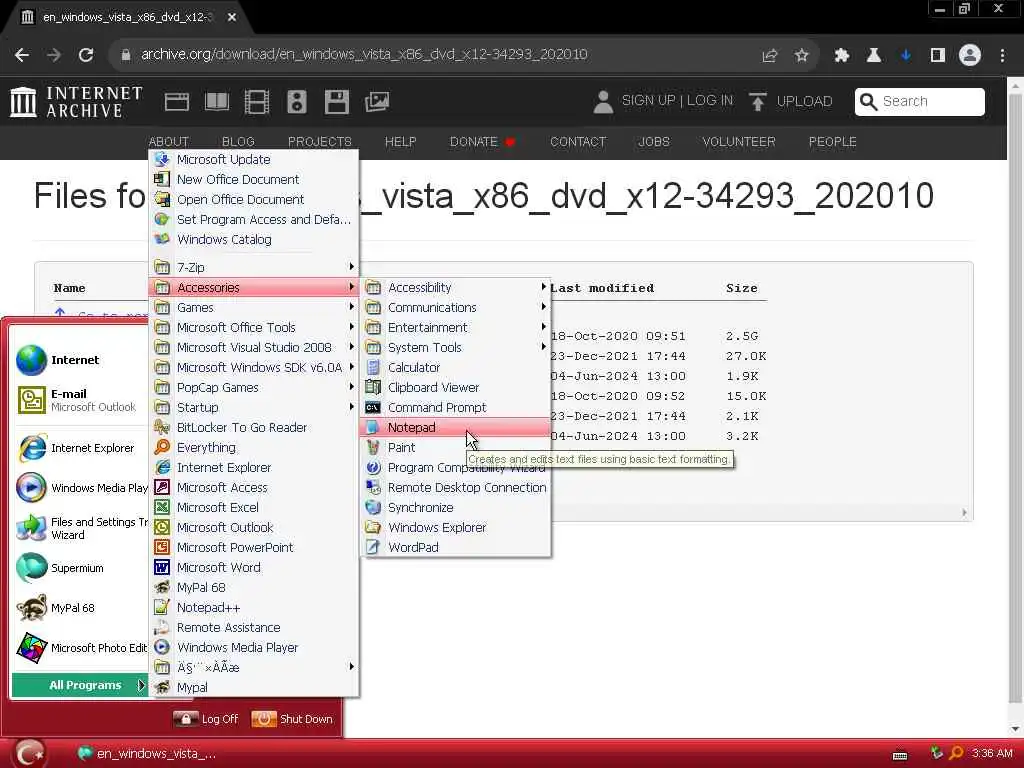Viewport: 1024px width, 768px height.
Task: Click the Synchronize icon
Action: [x=373, y=507]
